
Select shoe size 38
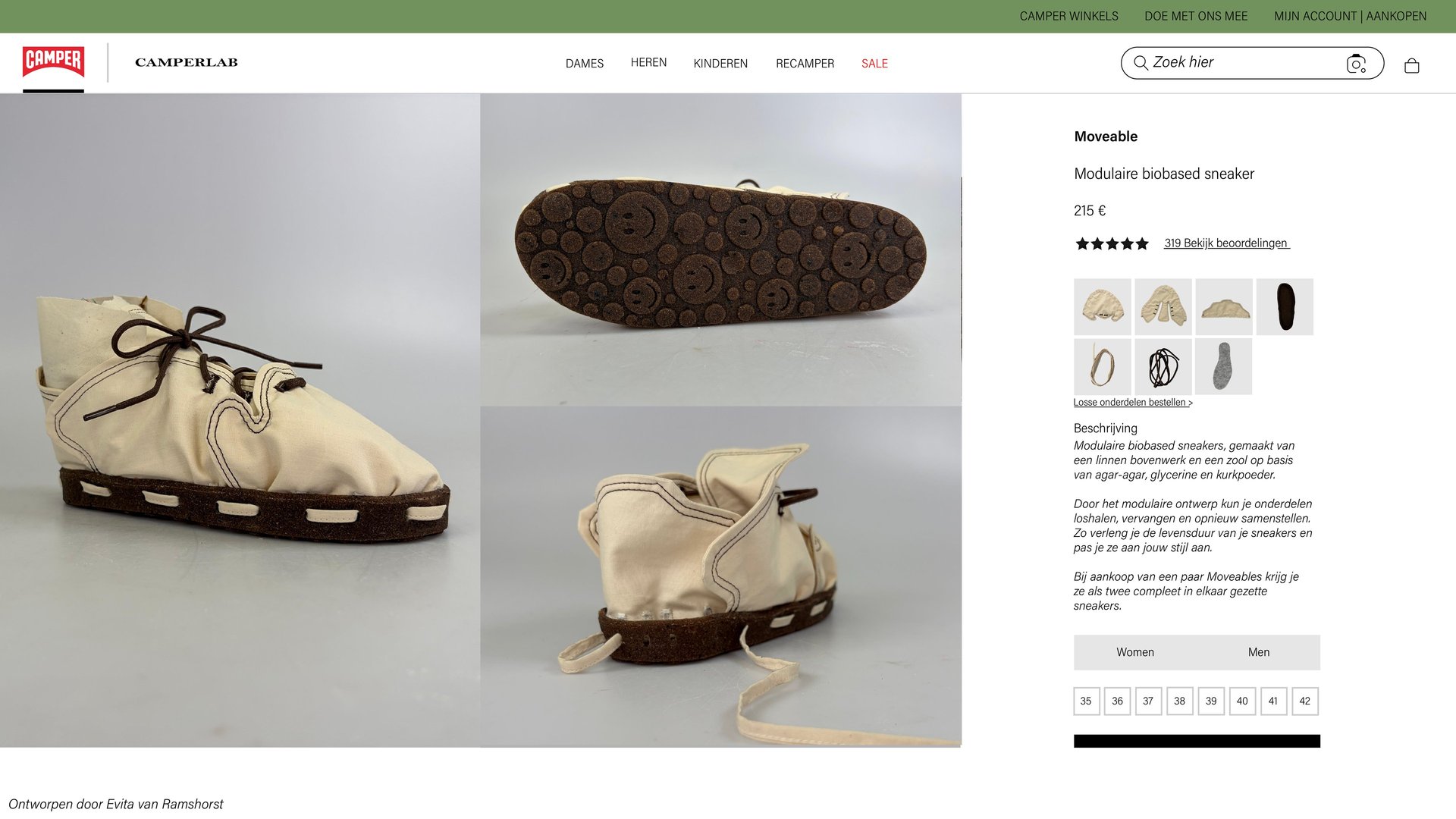pos(1179,701)
